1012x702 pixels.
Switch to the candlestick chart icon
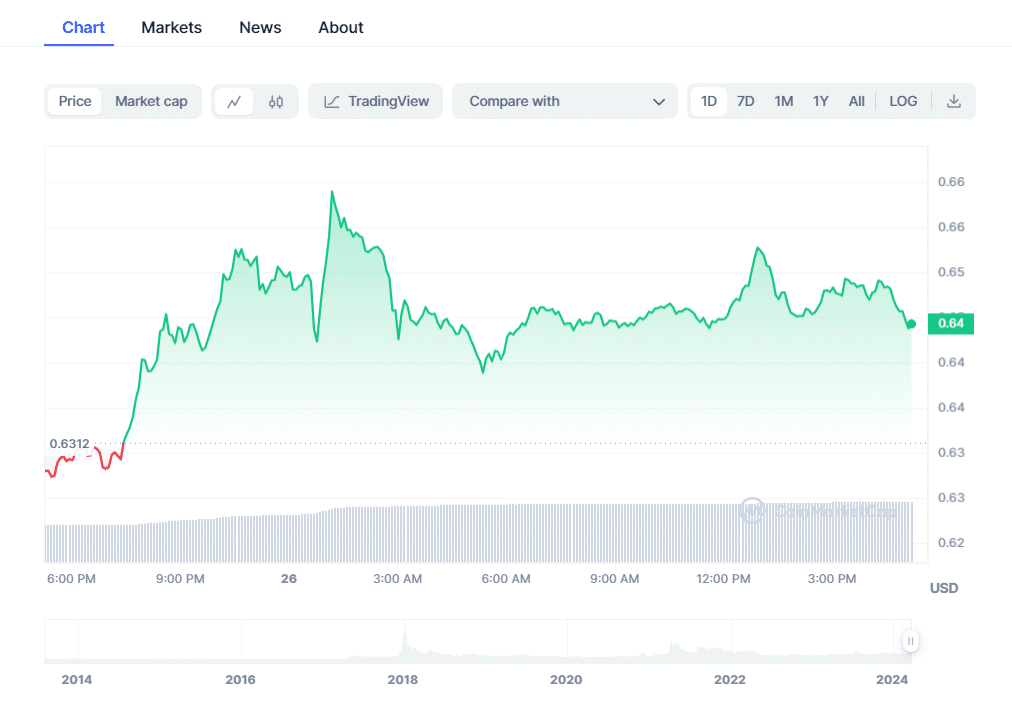pos(276,102)
